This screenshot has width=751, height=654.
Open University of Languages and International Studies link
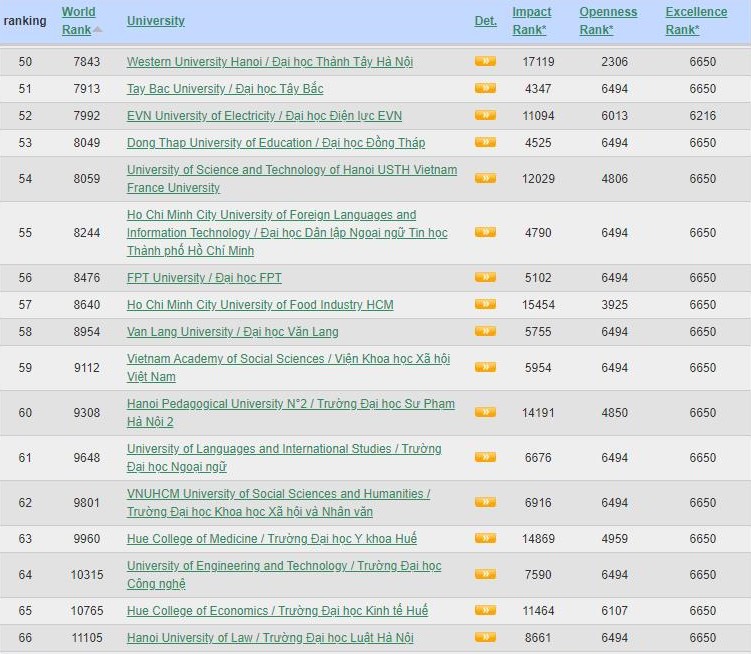point(284,458)
